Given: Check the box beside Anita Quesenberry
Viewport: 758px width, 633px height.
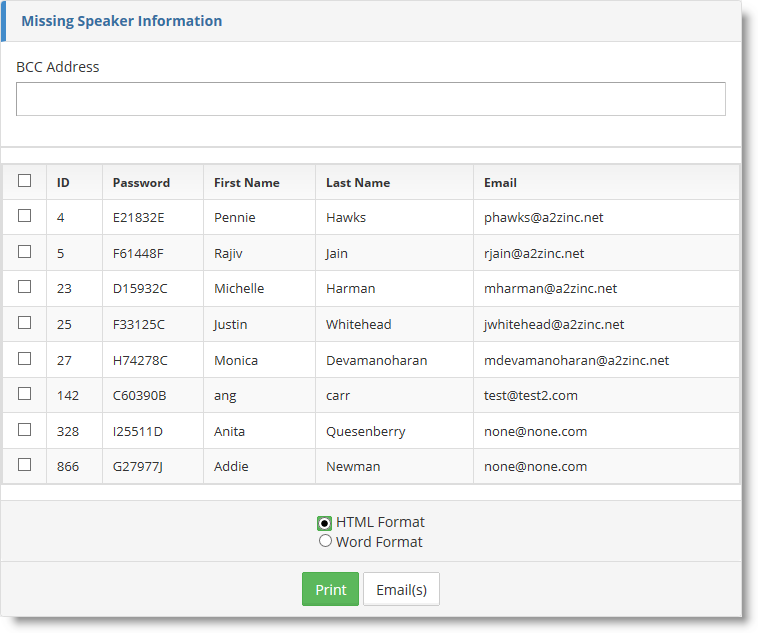Looking at the screenshot, I should (25, 430).
